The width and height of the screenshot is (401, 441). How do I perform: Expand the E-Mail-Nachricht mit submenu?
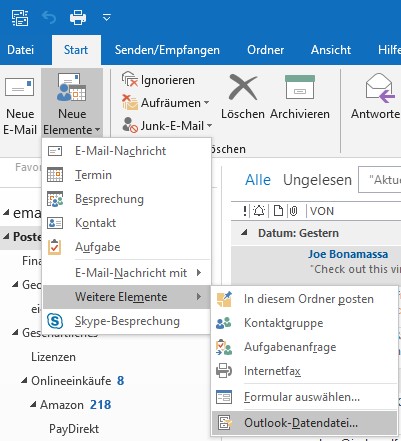[x=127, y=273]
